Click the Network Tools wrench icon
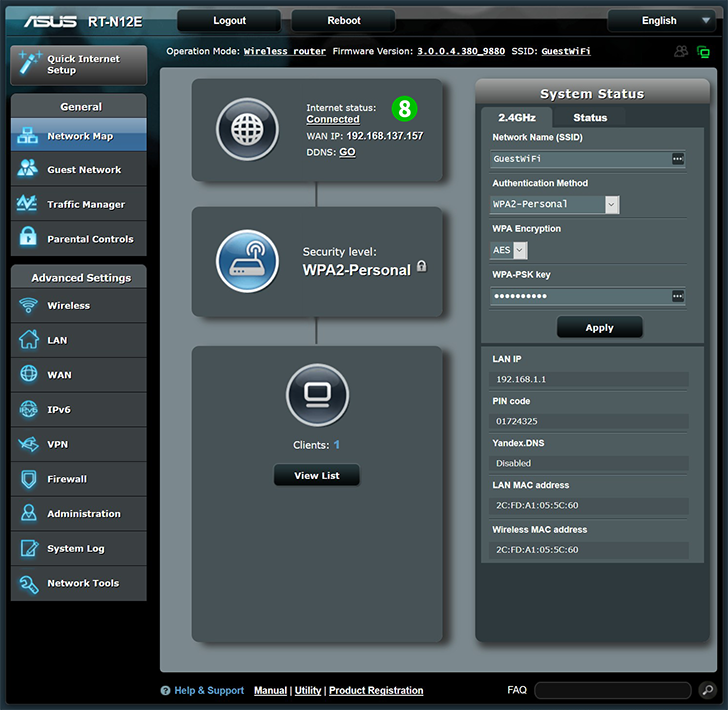The height and width of the screenshot is (710, 728). [x=28, y=584]
